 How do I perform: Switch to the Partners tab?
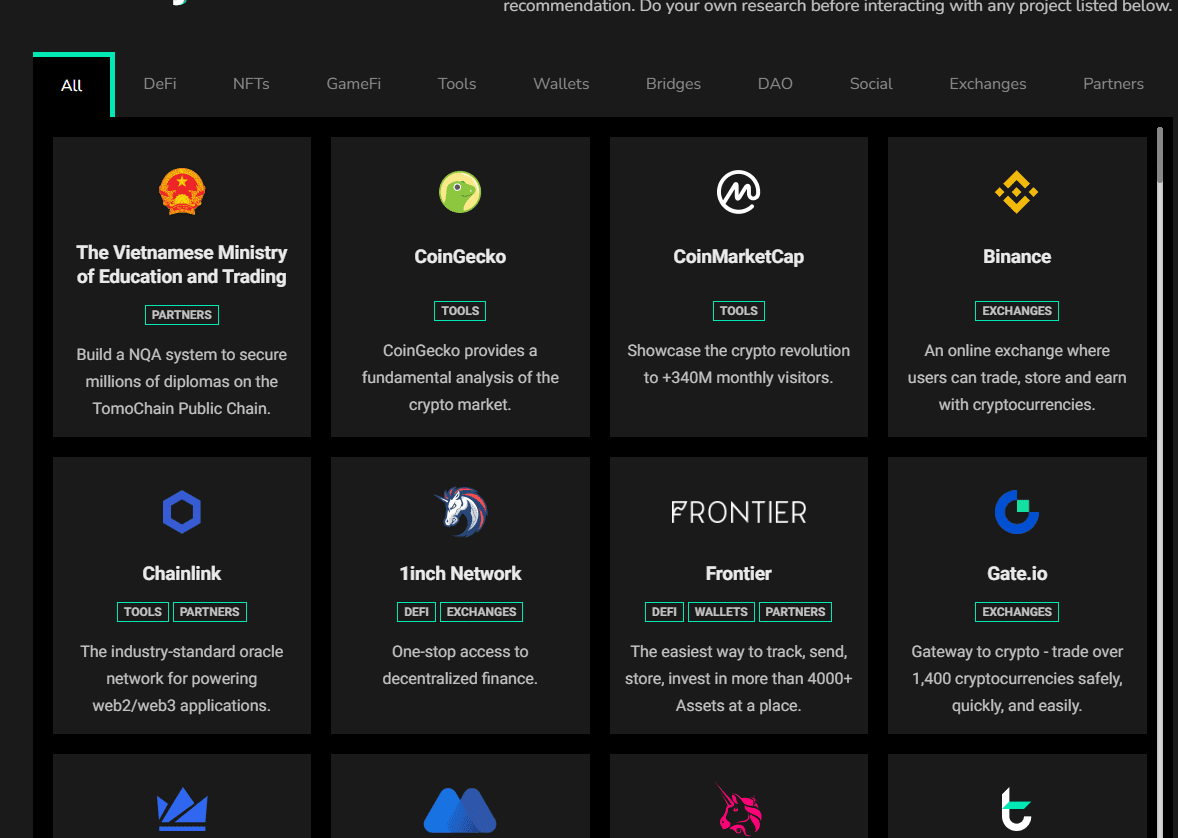click(x=1113, y=83)
